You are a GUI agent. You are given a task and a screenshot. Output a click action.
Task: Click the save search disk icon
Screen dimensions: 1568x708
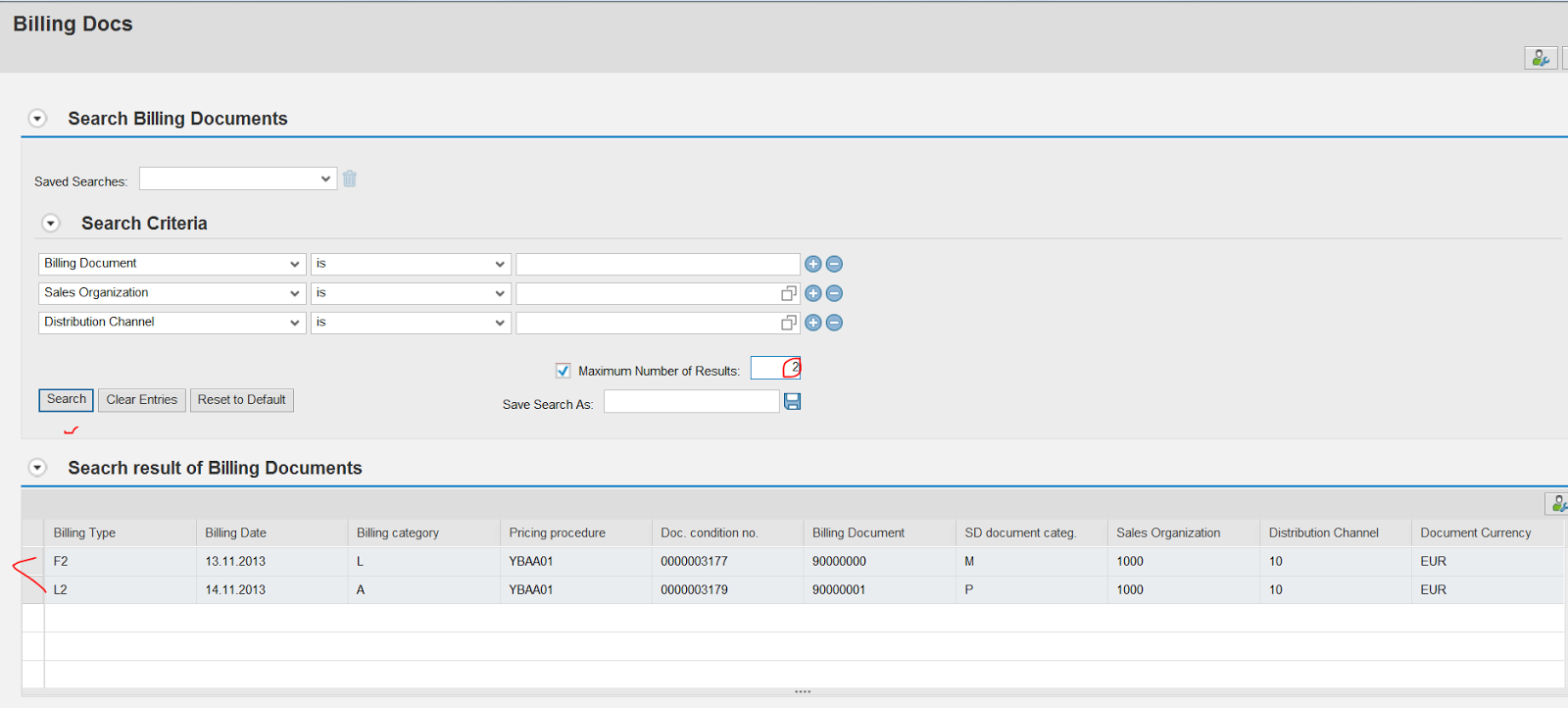[793, 401]
